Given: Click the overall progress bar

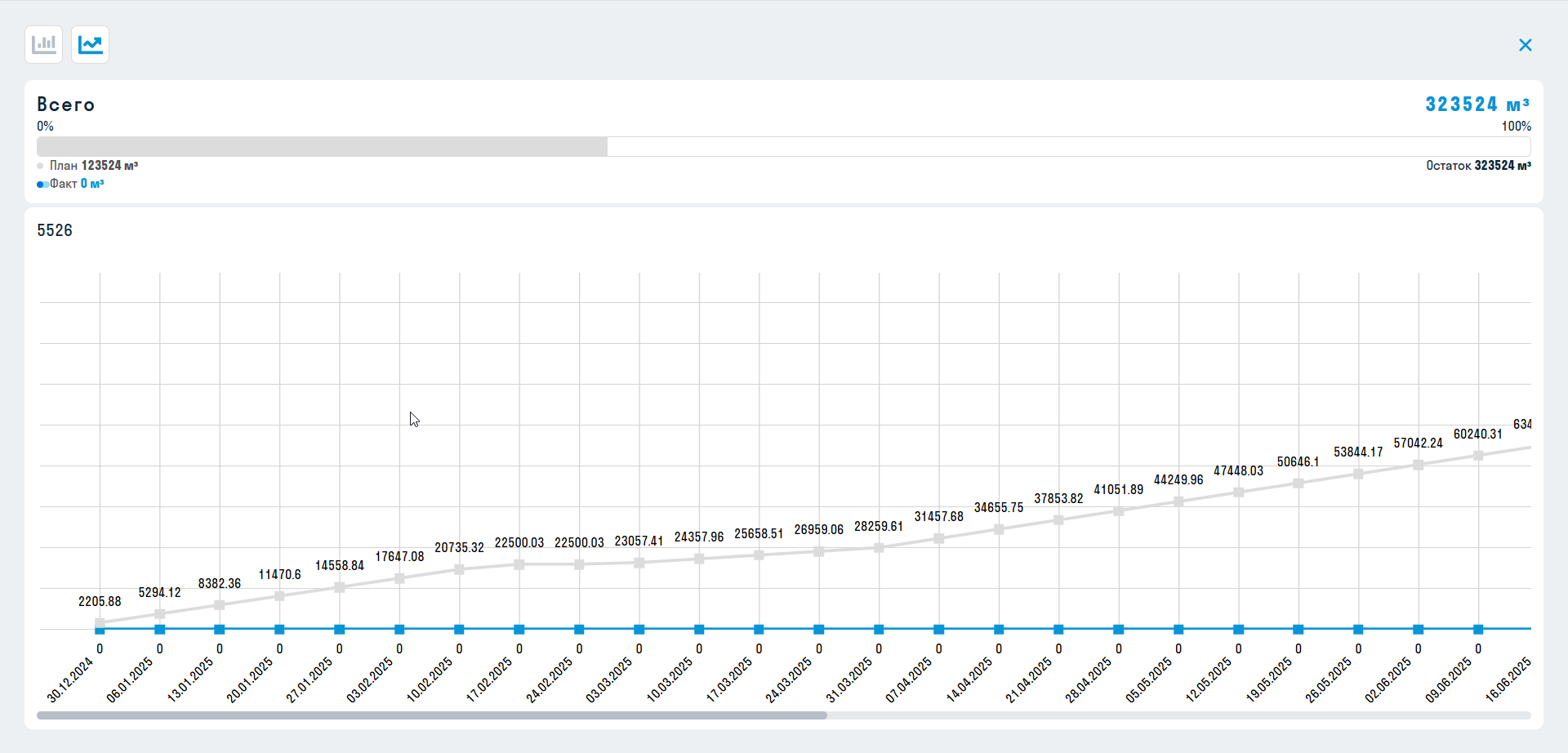Looking at the screenshot, I should pyautogui.click(x=782, y=146).
